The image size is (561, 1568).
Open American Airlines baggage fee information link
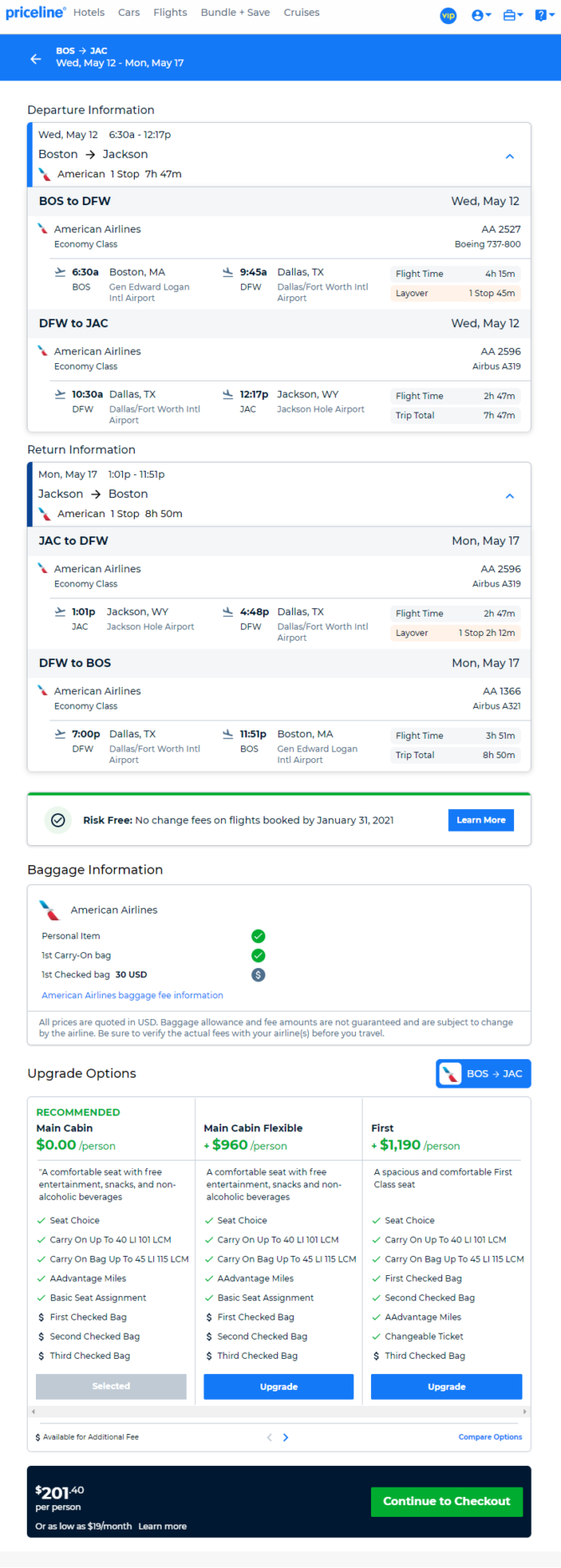click(x=132, y=996)
